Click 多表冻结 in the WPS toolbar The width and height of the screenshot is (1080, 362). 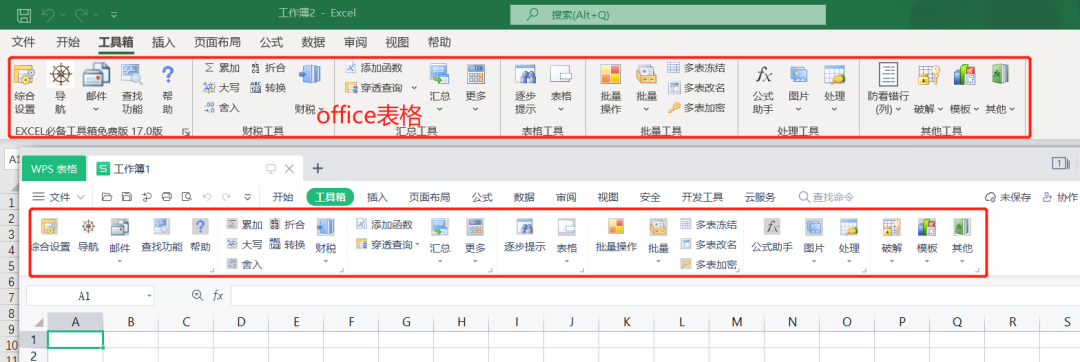point(709,224)
